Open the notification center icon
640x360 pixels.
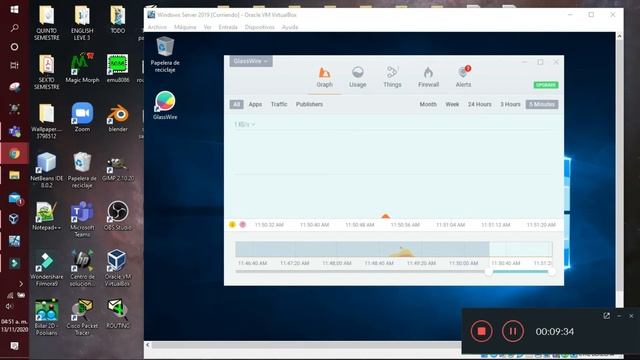(14, 346)
